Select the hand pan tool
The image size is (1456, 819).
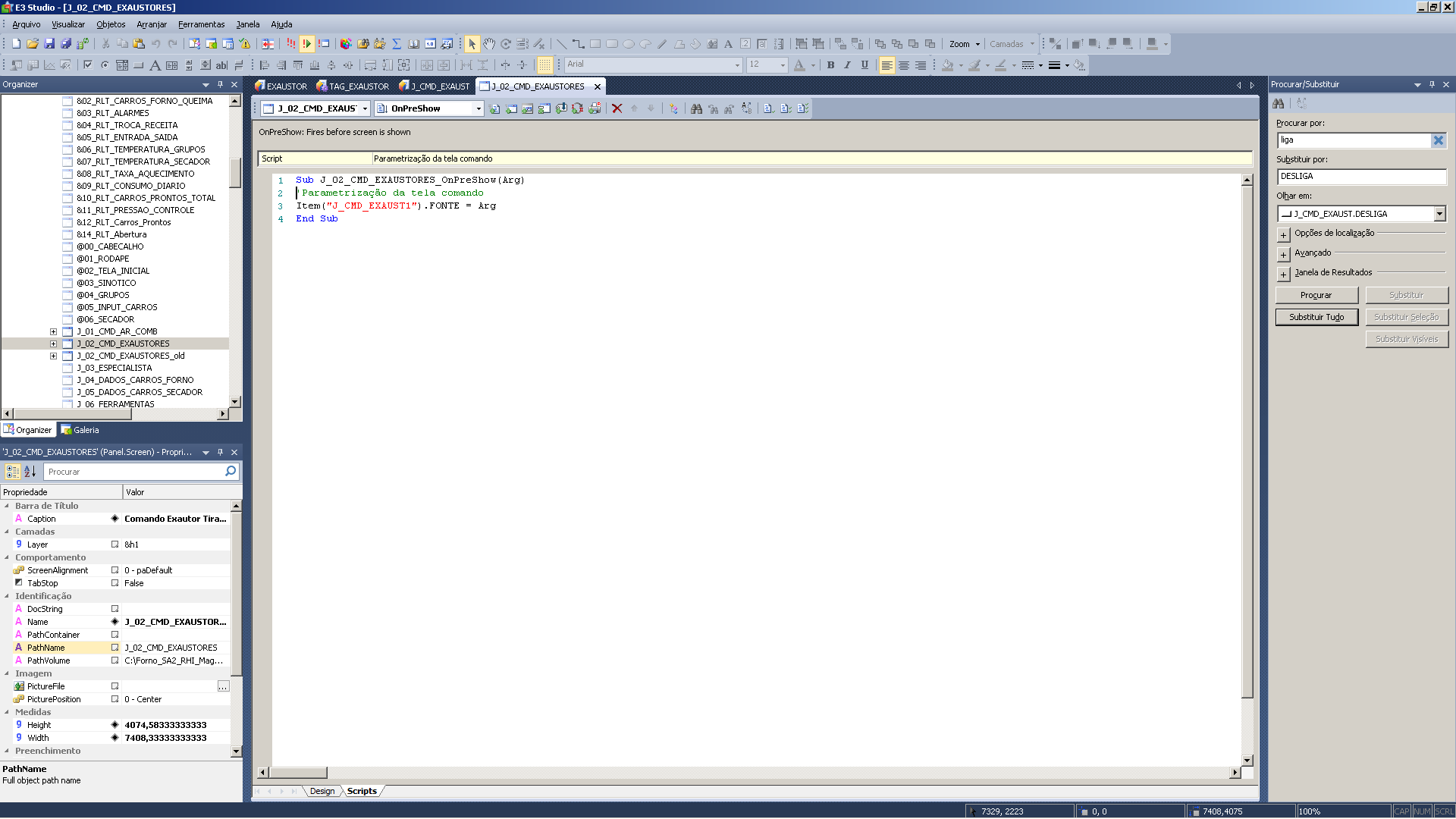pyautogui.click(x=489, y=44)
